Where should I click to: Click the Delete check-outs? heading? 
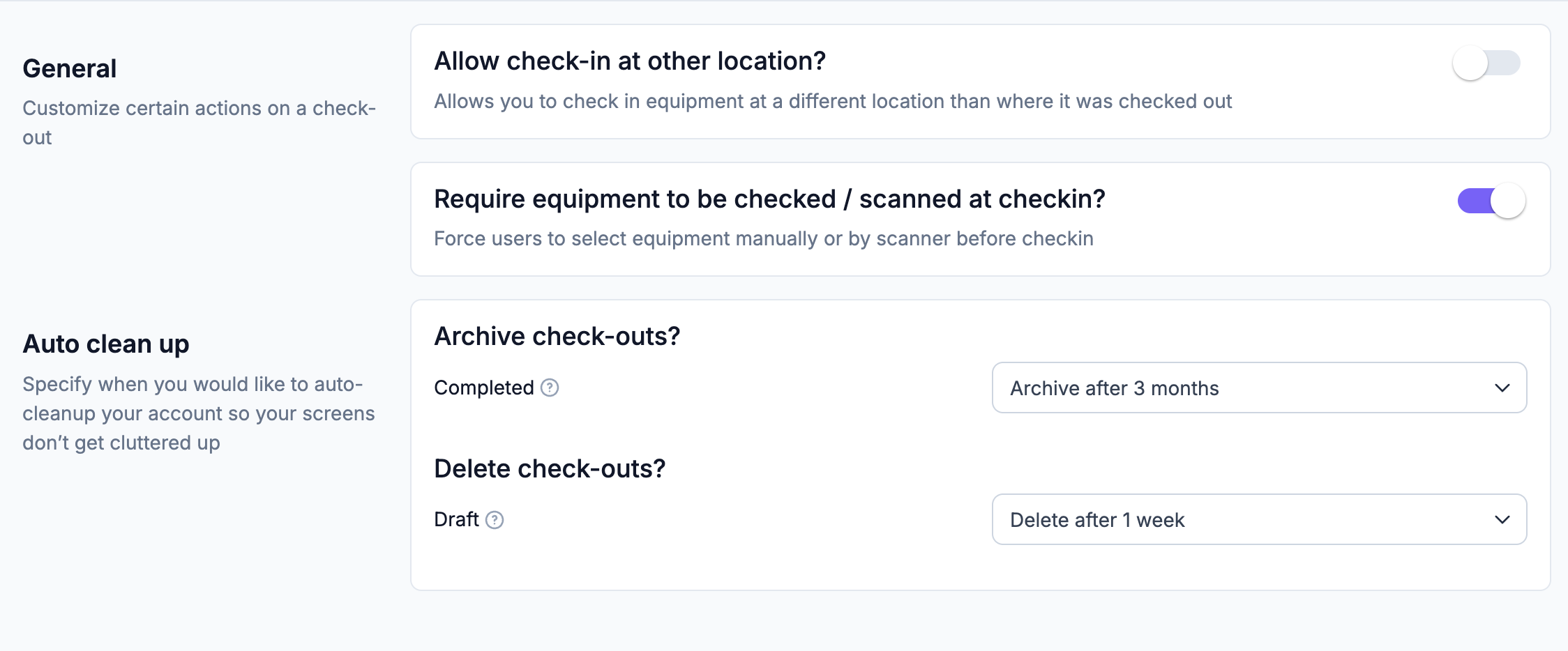click(550, 469)
